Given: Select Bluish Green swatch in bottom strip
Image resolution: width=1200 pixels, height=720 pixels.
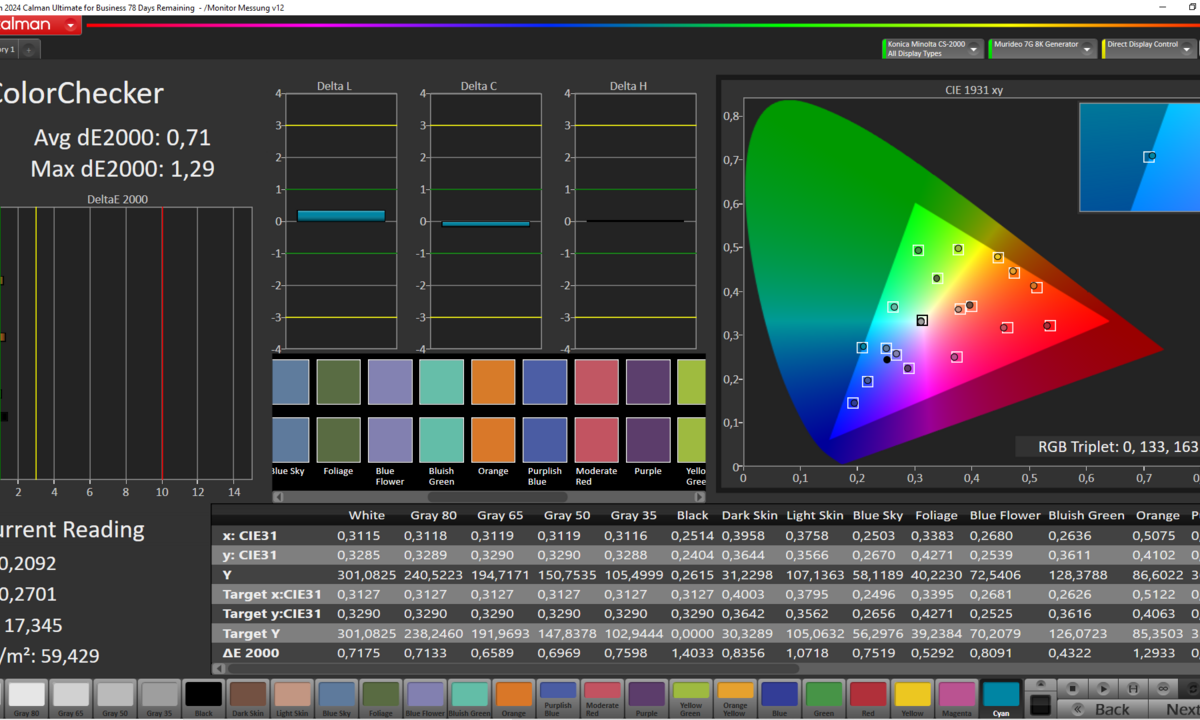Looking at the screenshot, I should [x=469, y=699].
